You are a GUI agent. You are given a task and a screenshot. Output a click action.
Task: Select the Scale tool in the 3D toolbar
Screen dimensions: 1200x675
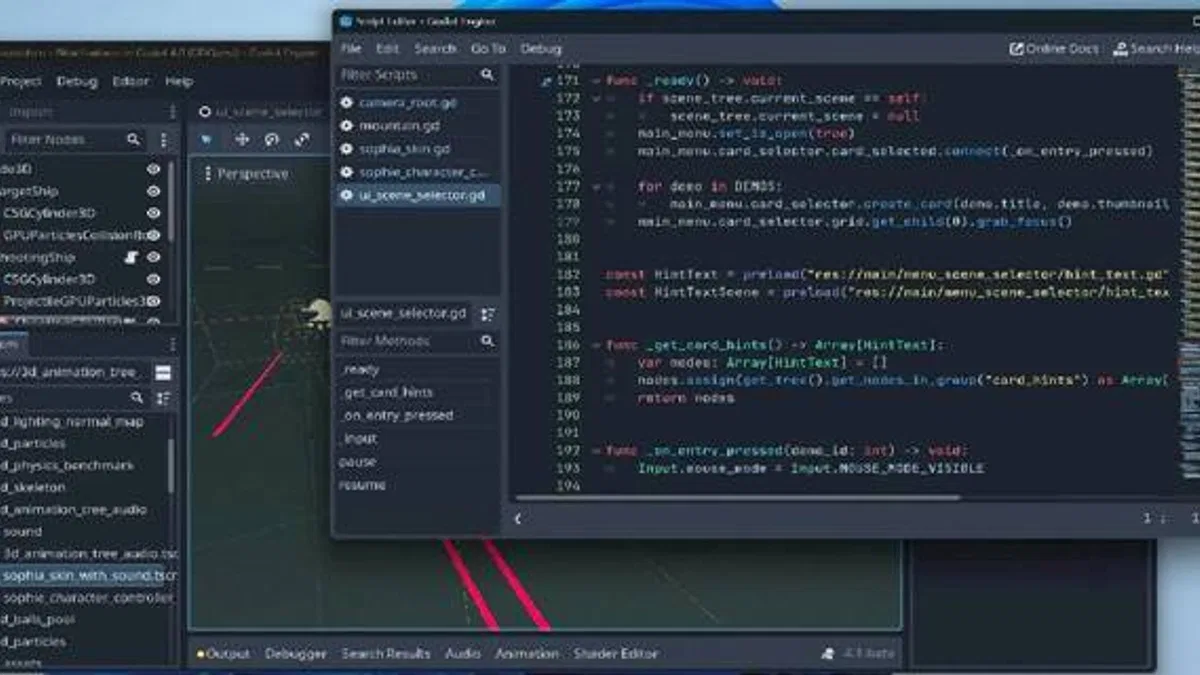(302, 140)
